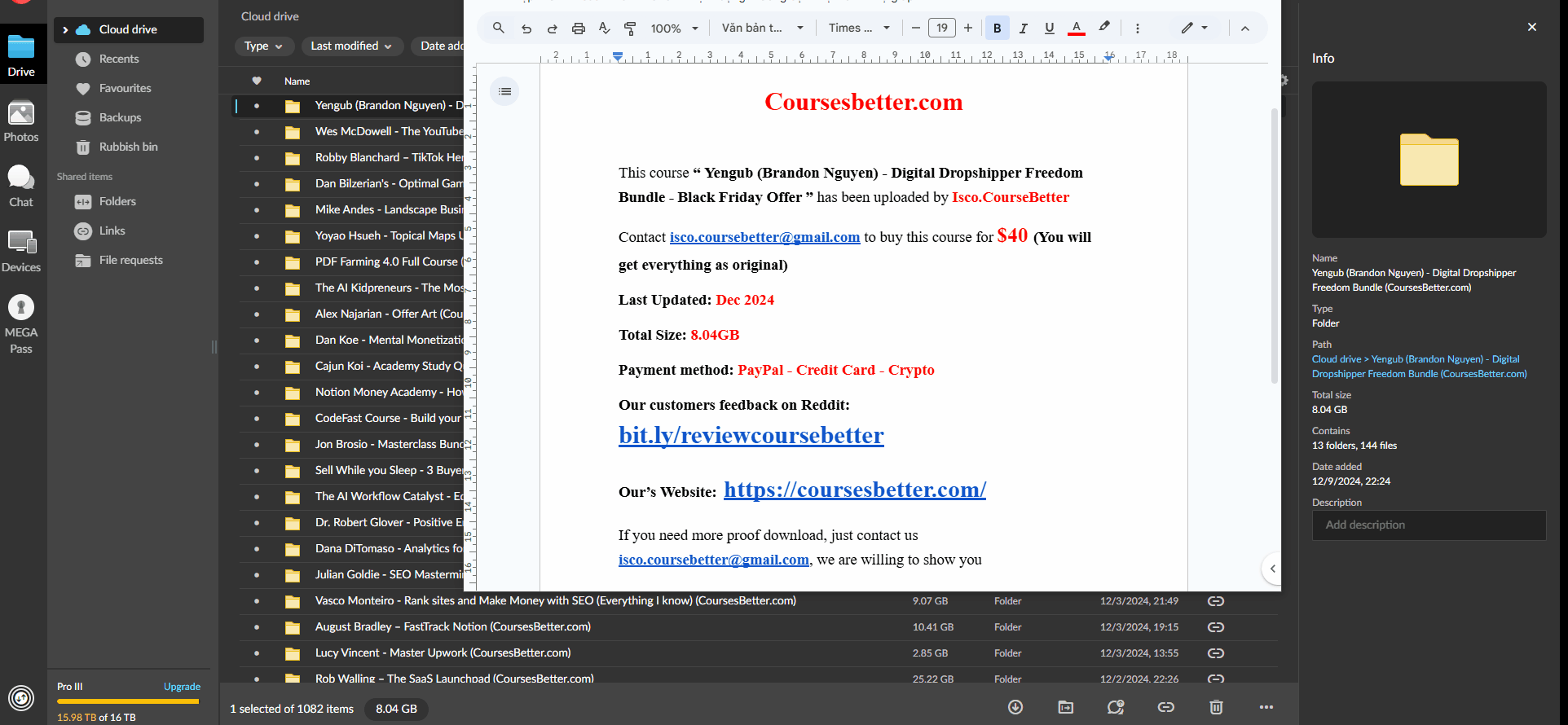Click the print icon in document toolbar
This screenshot has height=725, width=1568.
(x=578, y=29)
